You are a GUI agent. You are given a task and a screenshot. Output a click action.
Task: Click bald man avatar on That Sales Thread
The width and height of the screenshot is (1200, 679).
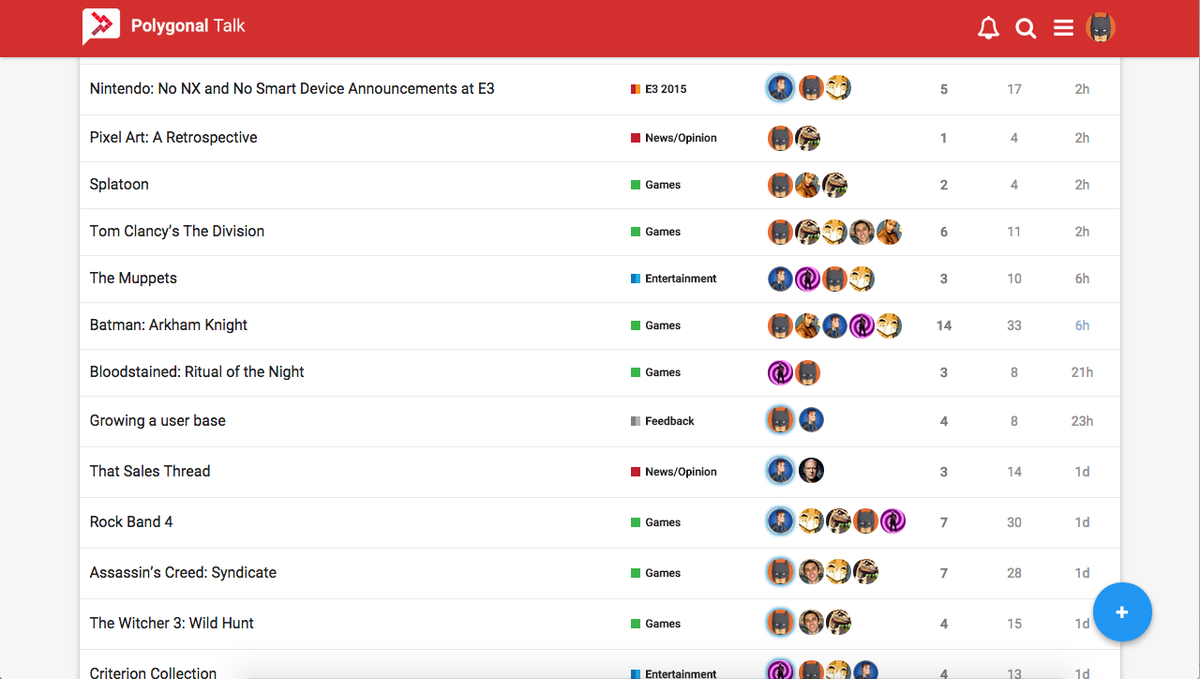811,470
